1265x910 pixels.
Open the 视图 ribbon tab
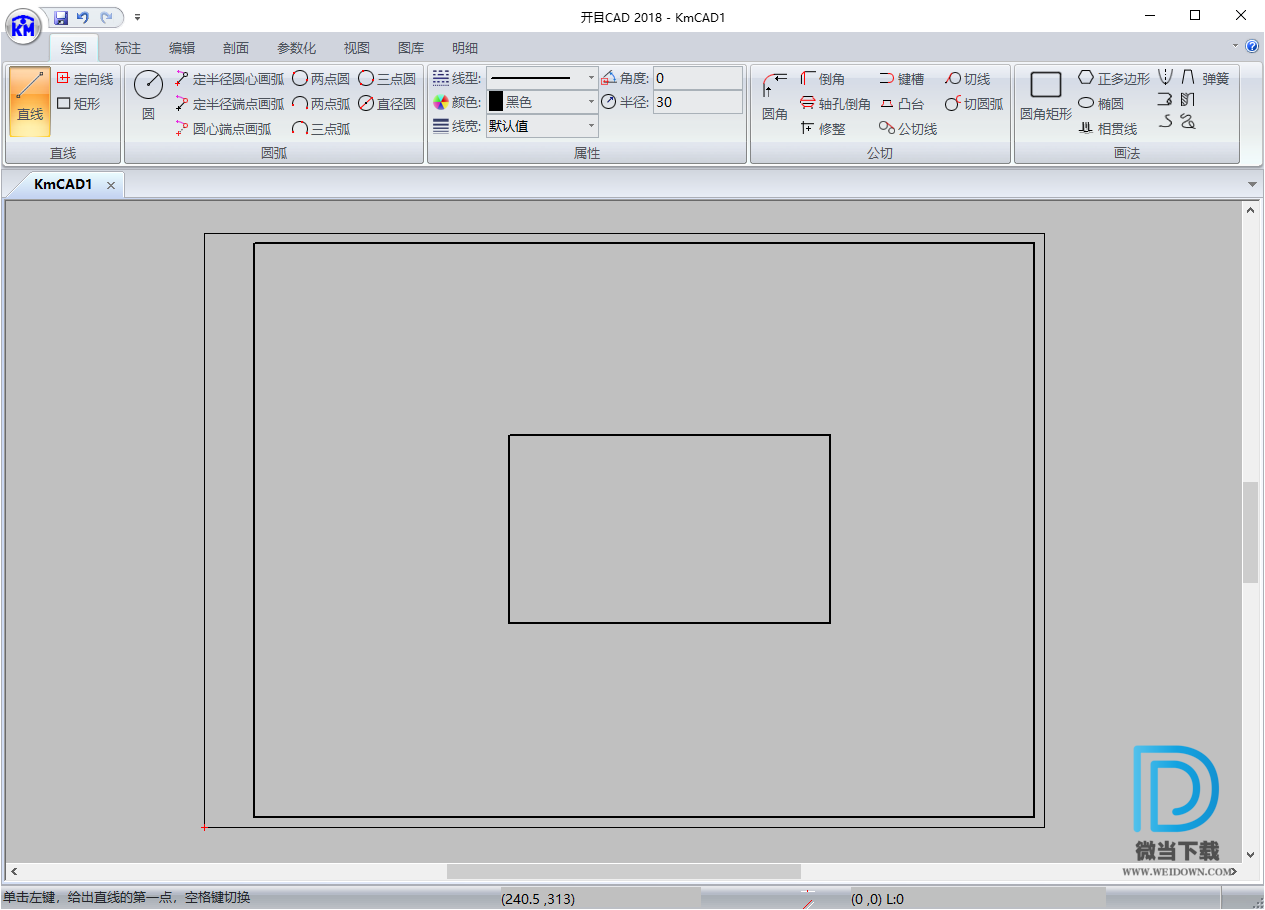tap(357, 48)
